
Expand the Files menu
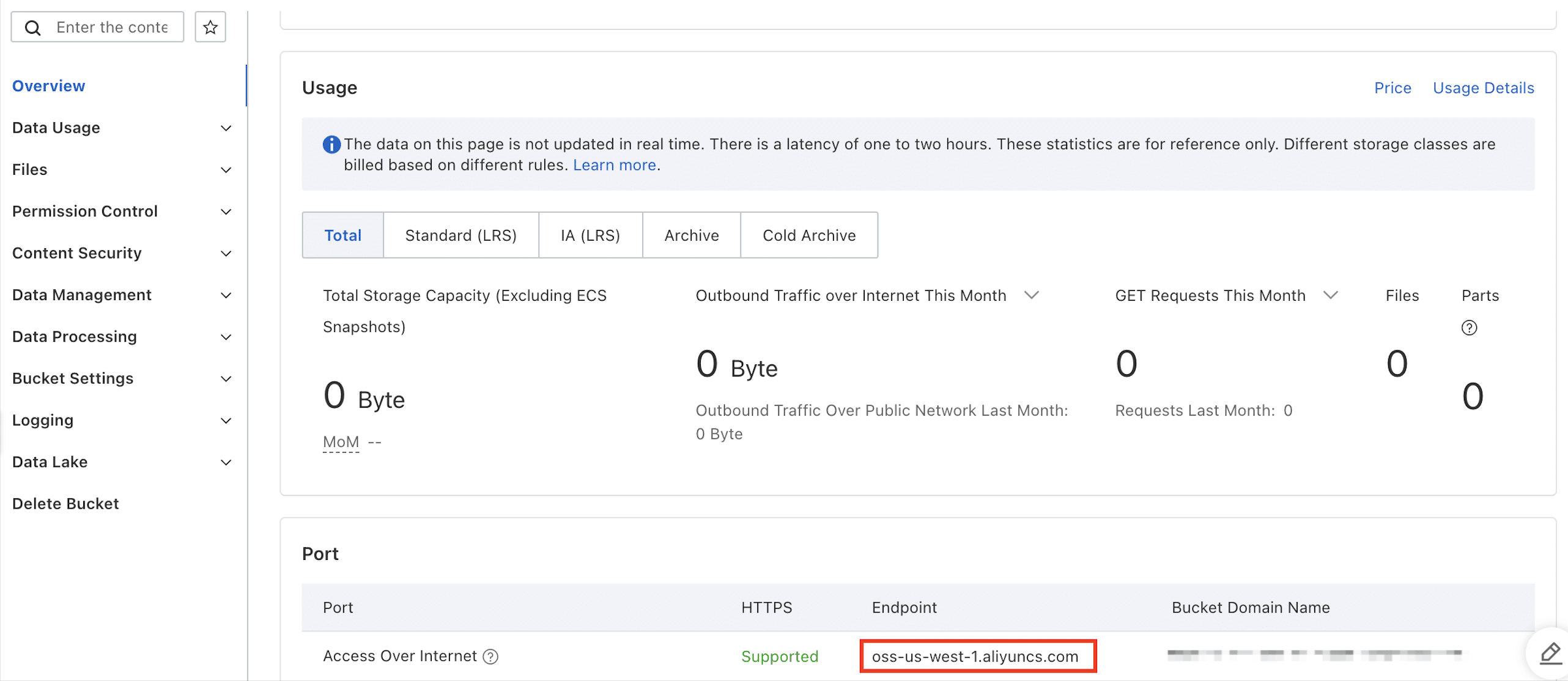click(x=122, y=169)
